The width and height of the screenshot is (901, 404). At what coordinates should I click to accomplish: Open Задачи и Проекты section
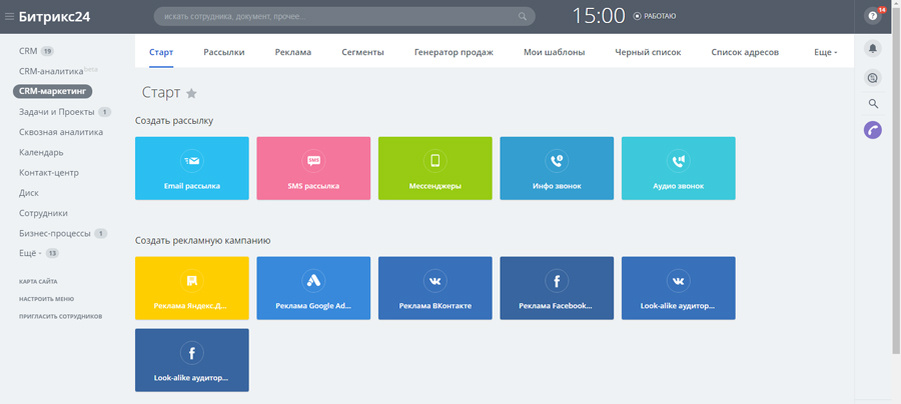(x=57, y=112)
